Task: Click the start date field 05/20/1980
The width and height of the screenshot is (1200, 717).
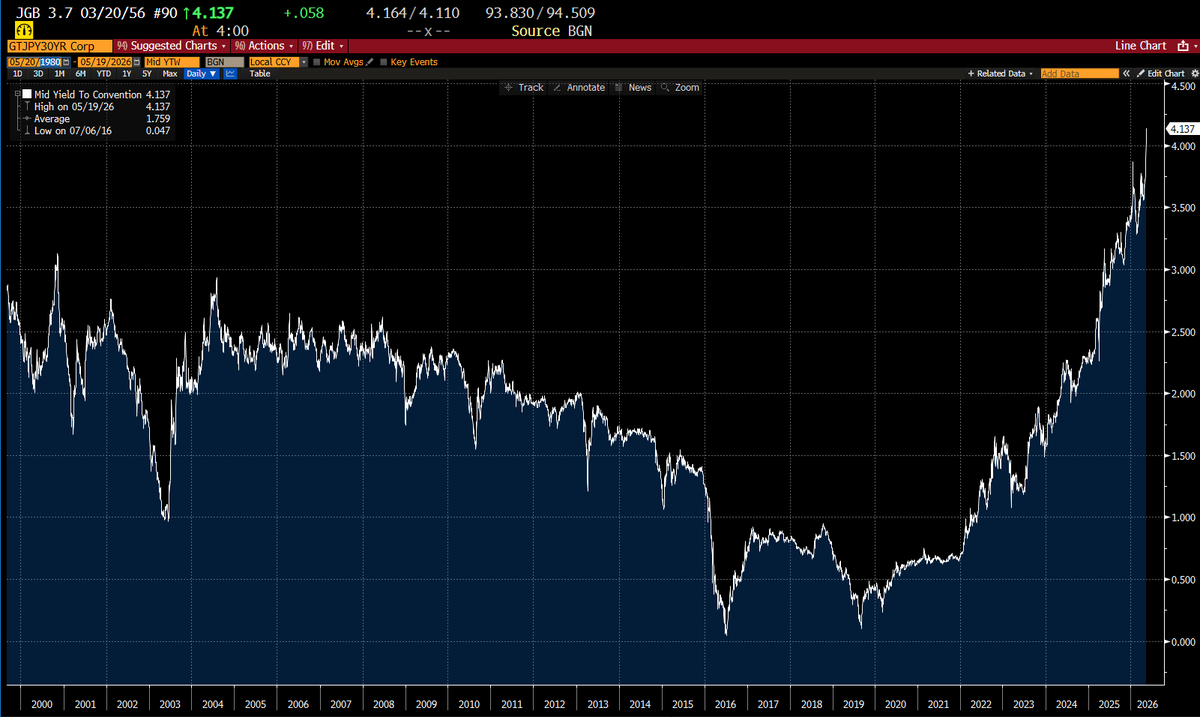Action: coord(34,61)
